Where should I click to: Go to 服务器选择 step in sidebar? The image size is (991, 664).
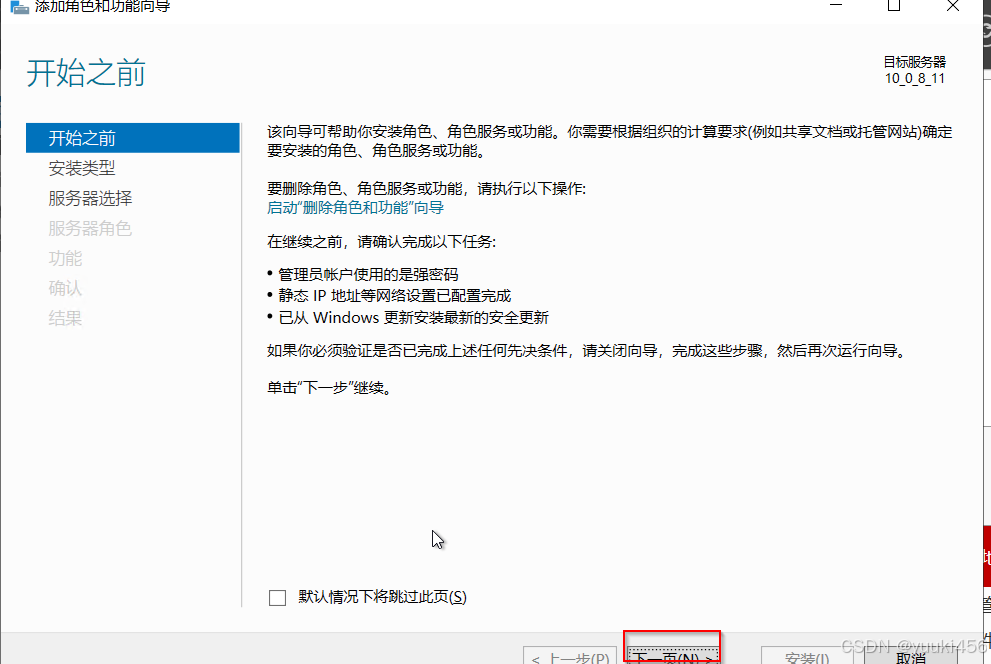tap(90, 198)
